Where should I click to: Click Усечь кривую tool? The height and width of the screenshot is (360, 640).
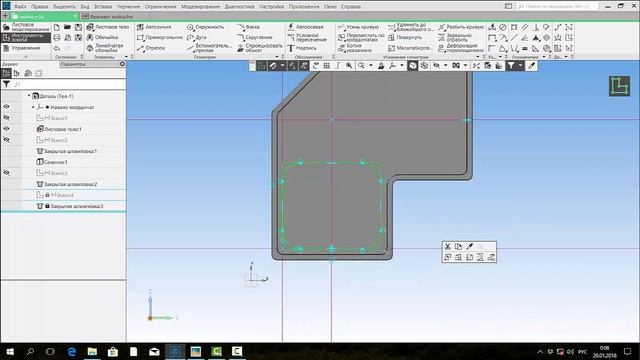(358, 27)
